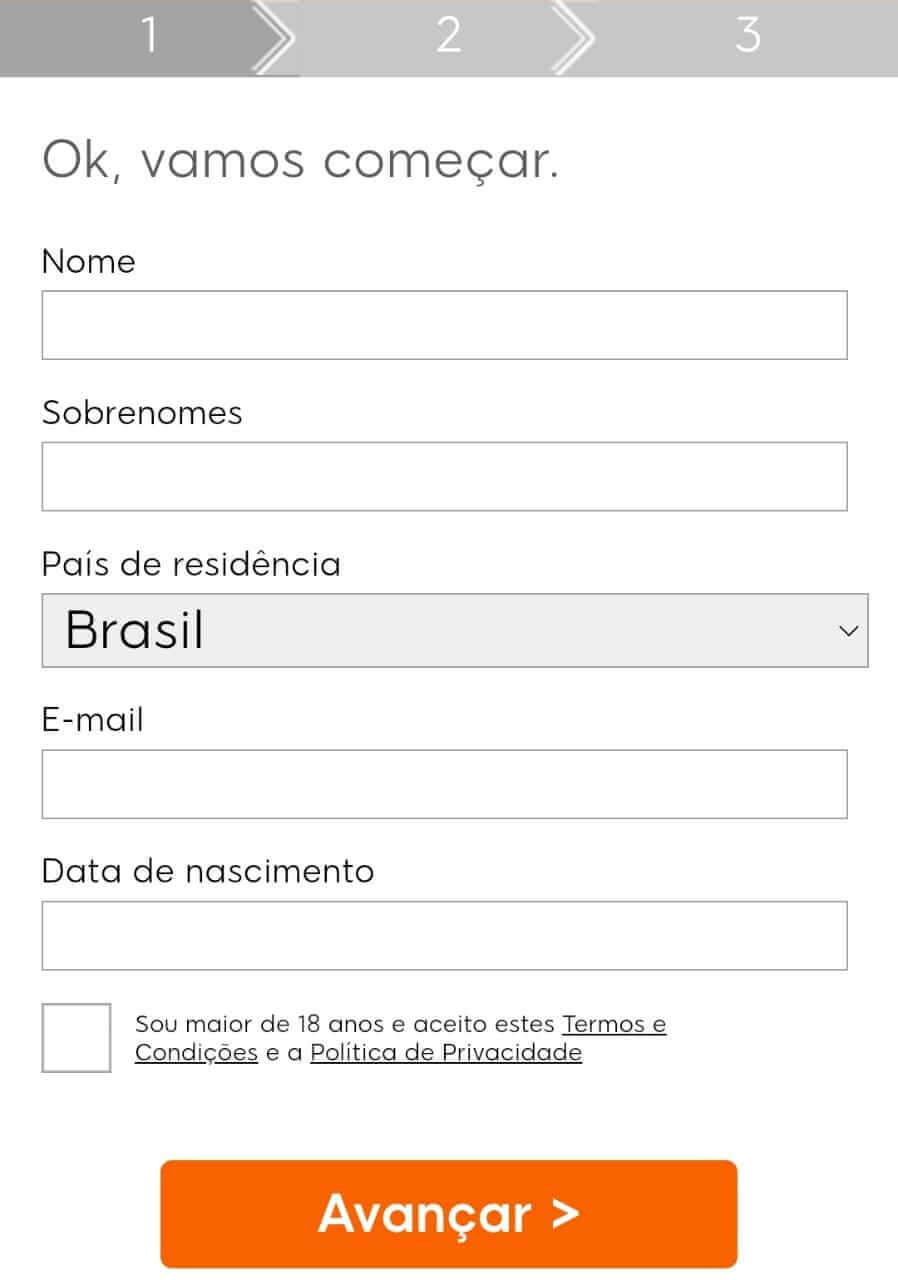The image size is (898, 1280).
Task: Click the orange Avançar button
Action: tap(448, 1214)
